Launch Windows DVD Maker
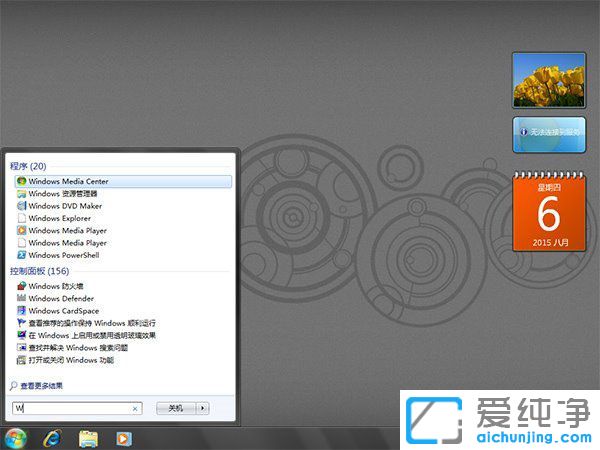 65,206
